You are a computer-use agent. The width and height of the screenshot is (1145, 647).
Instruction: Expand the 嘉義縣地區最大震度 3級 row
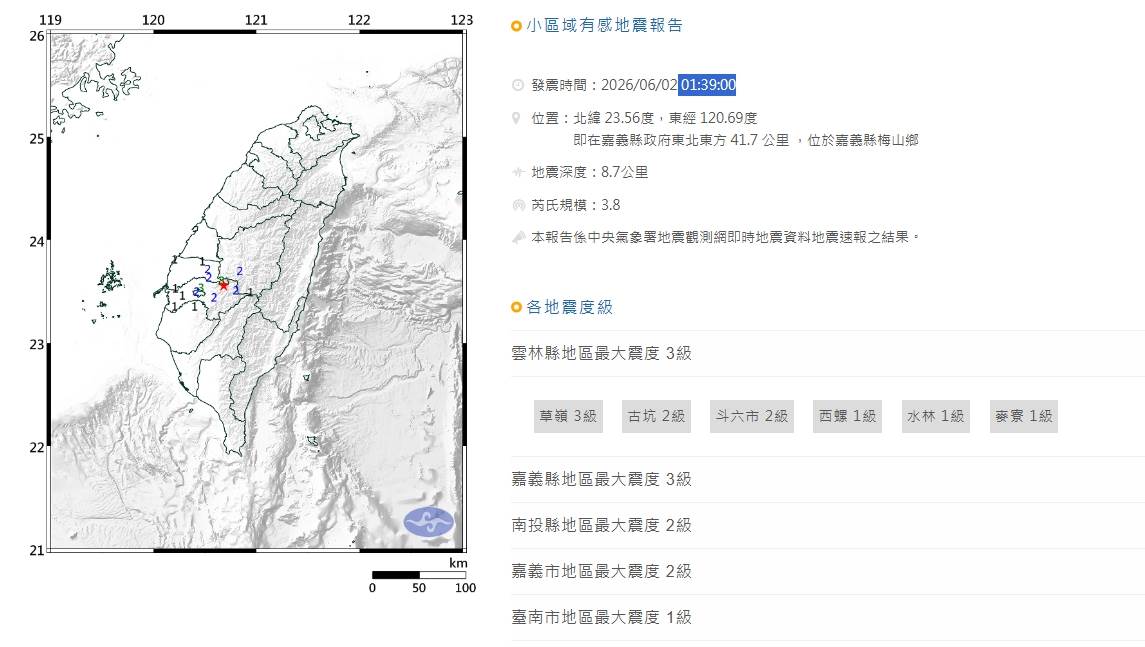pos(828,480)
